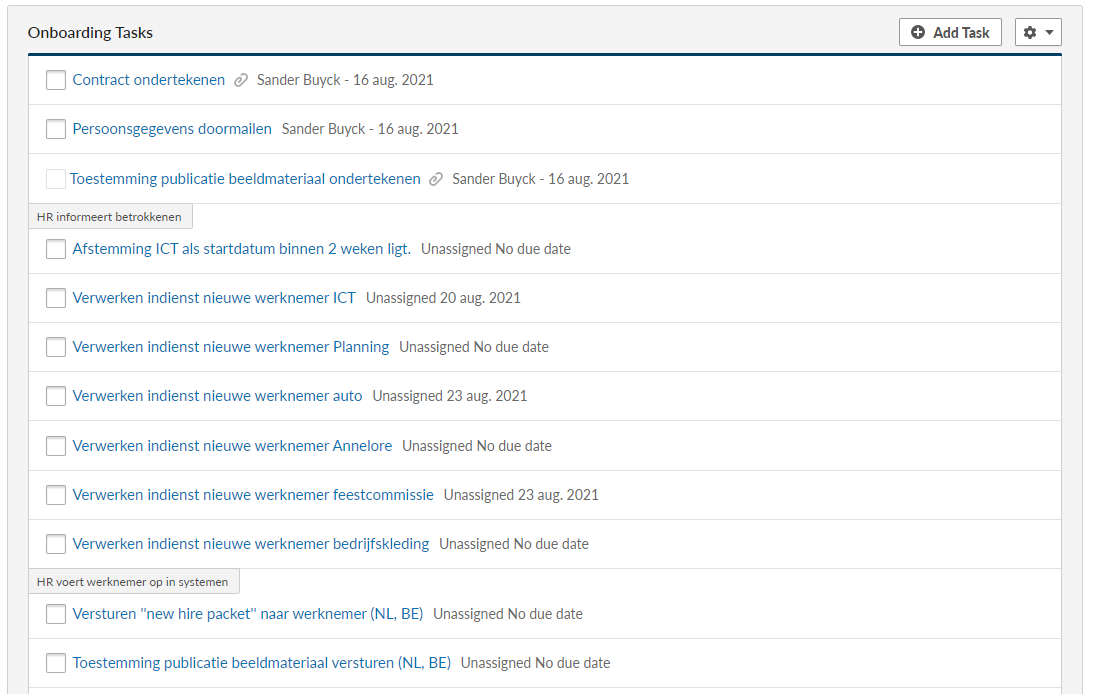Open Contract ondertekenen task link
The image size is (1096, 694).
(149, 80)
